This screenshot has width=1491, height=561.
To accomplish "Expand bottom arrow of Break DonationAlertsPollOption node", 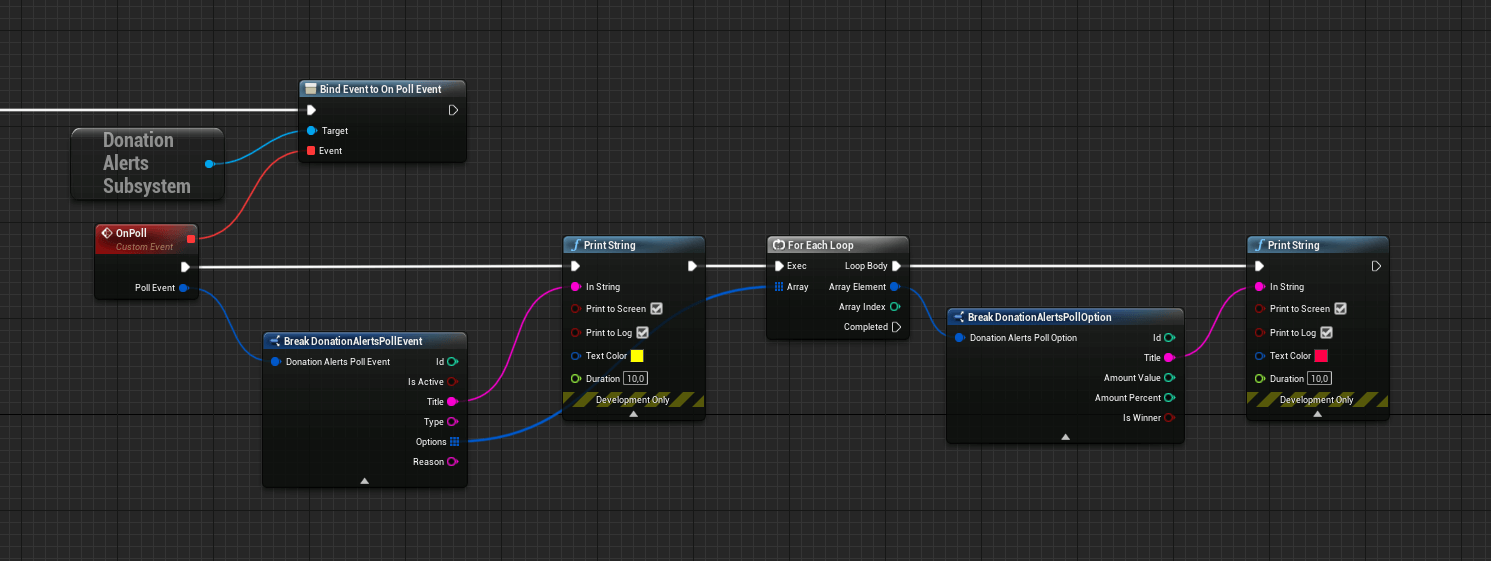I will coord(1065,436).
